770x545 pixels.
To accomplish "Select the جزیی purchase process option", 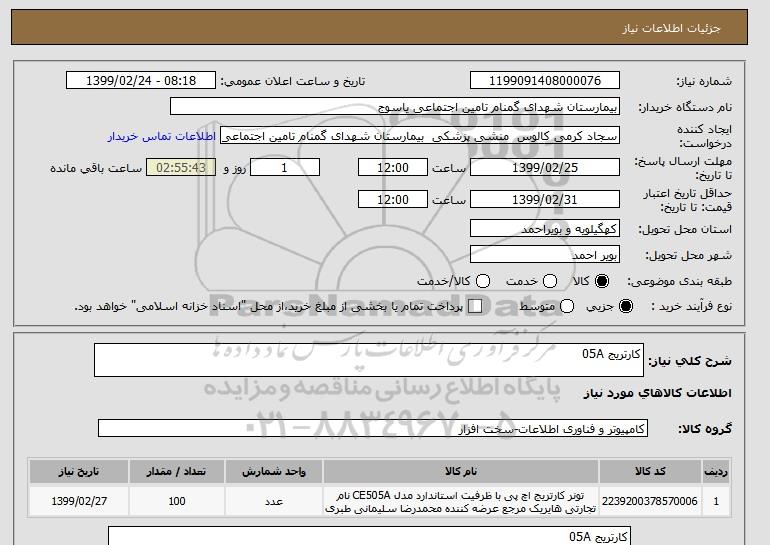I will point(627,307).
